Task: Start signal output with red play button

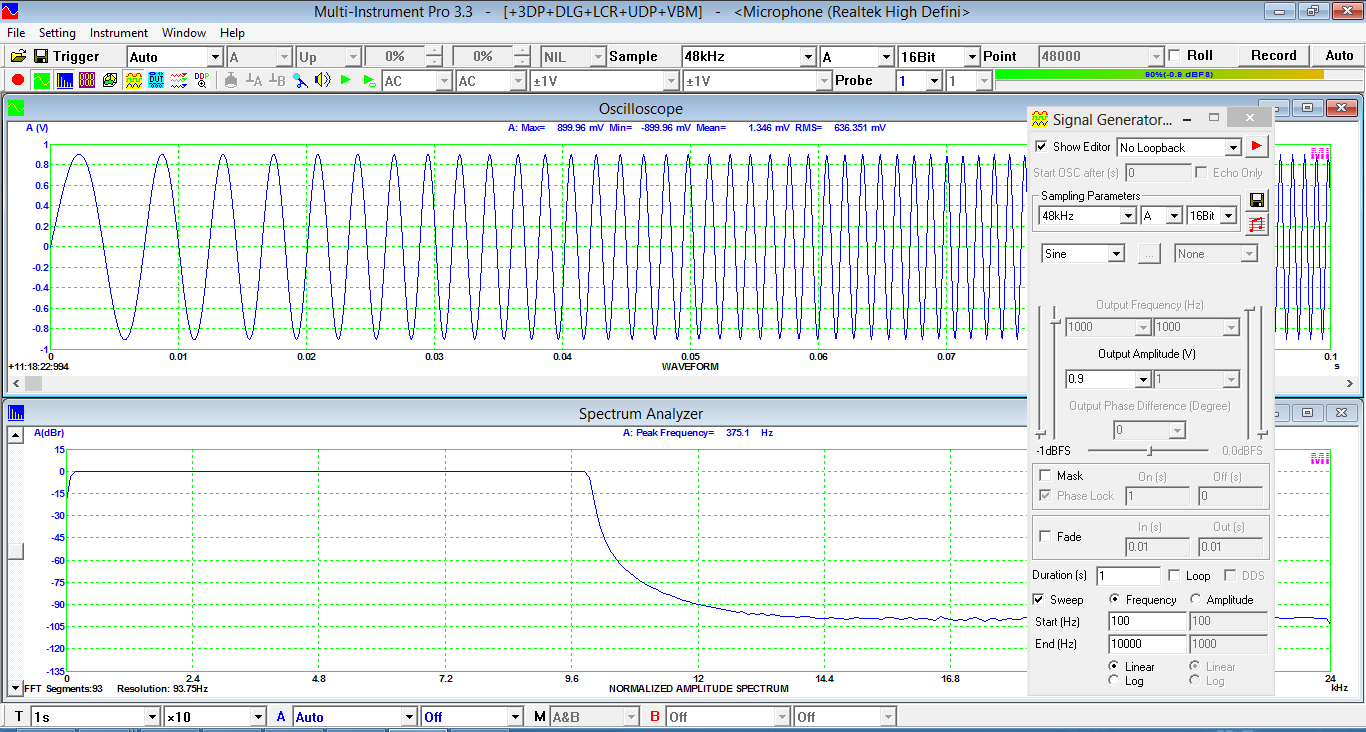Action: click(1257, 147)
